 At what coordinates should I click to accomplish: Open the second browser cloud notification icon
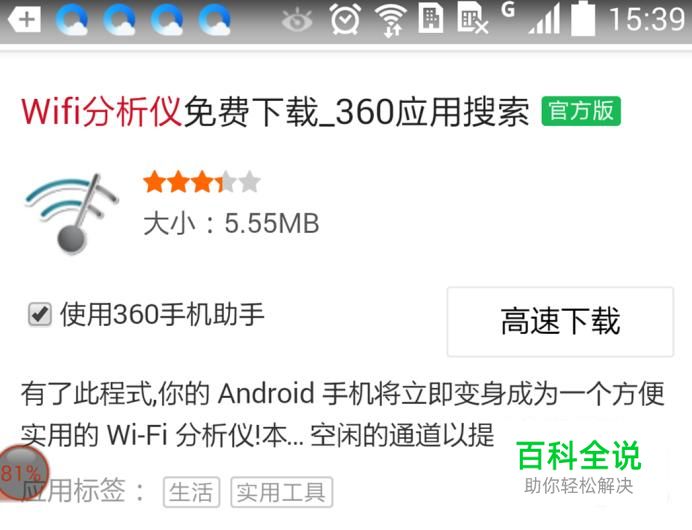[120, 20]
